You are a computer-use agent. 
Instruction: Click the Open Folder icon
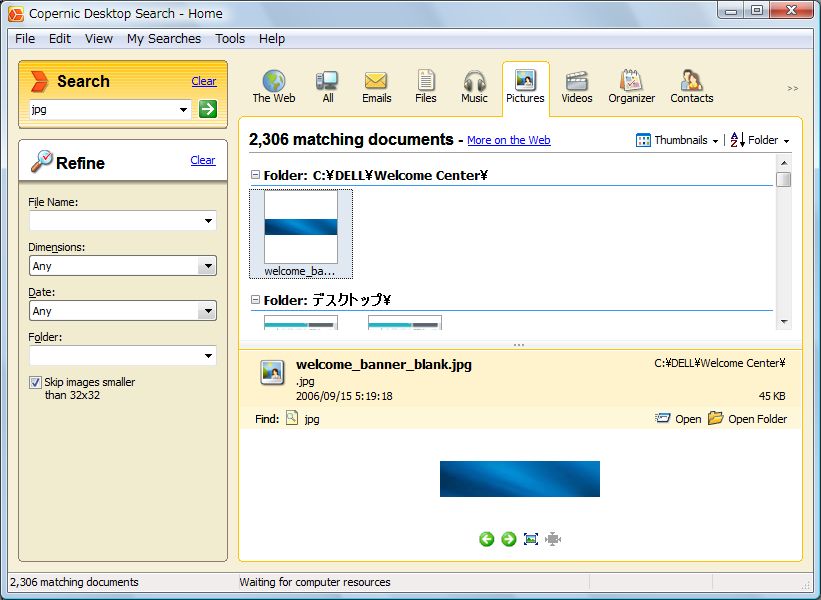(x=715, y=418)
